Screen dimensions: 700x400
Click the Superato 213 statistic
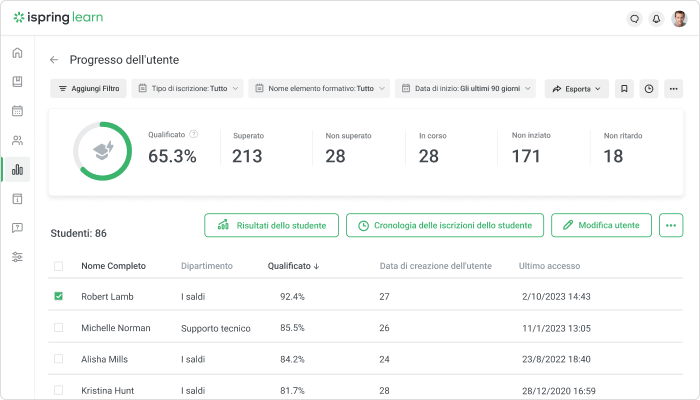248,149
